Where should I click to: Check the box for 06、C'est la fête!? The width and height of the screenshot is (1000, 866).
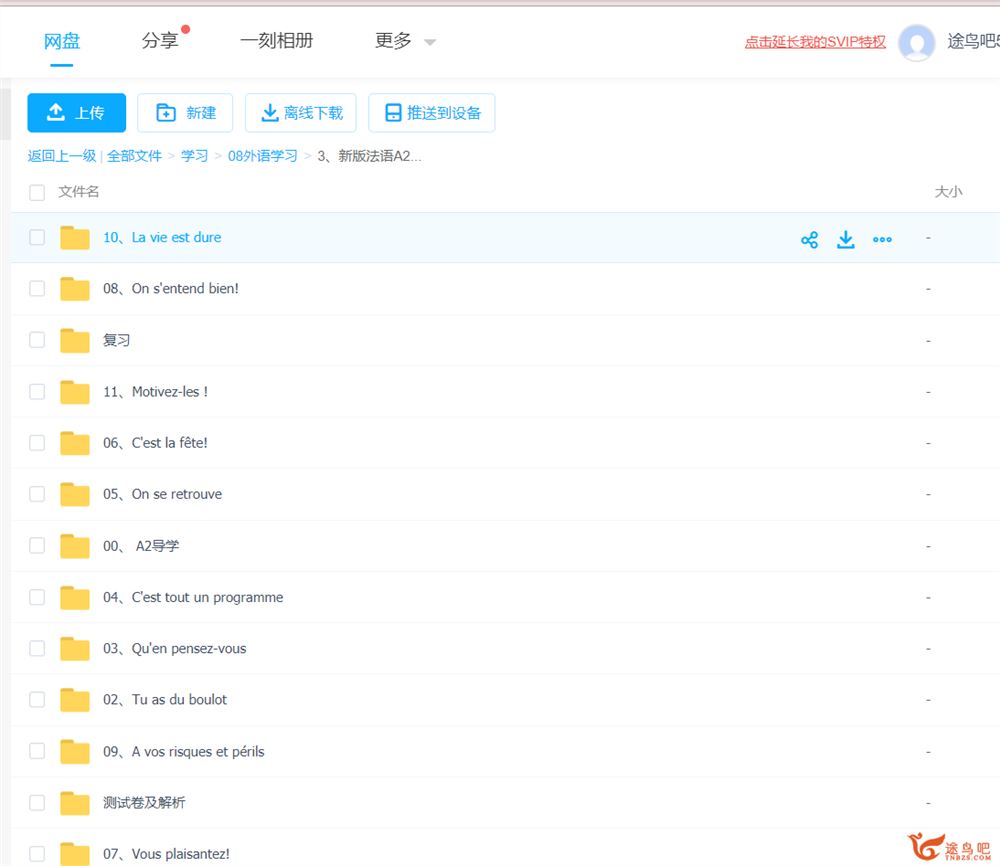pos(37,443)
